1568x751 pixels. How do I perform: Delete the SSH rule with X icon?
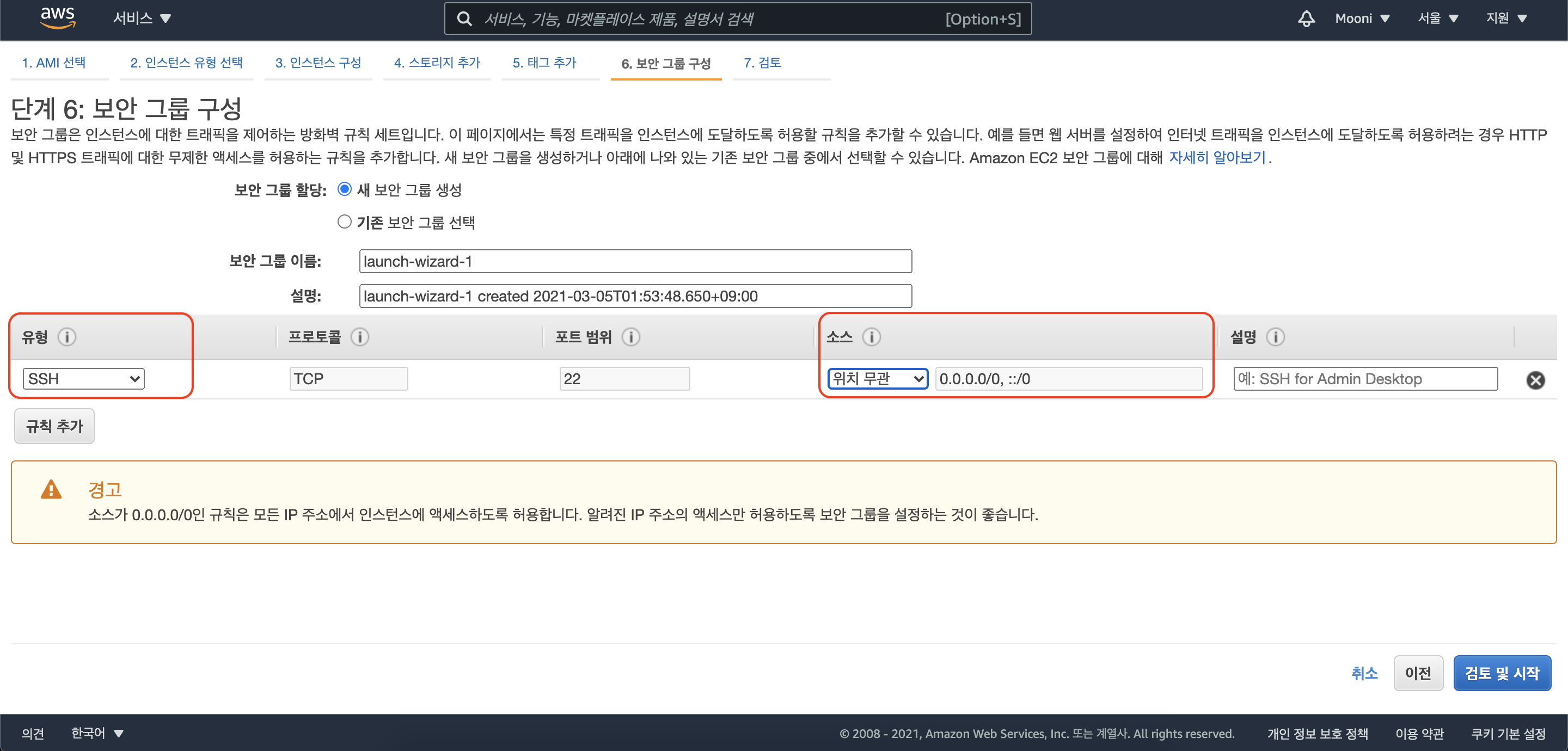(x=1535, y=380)
